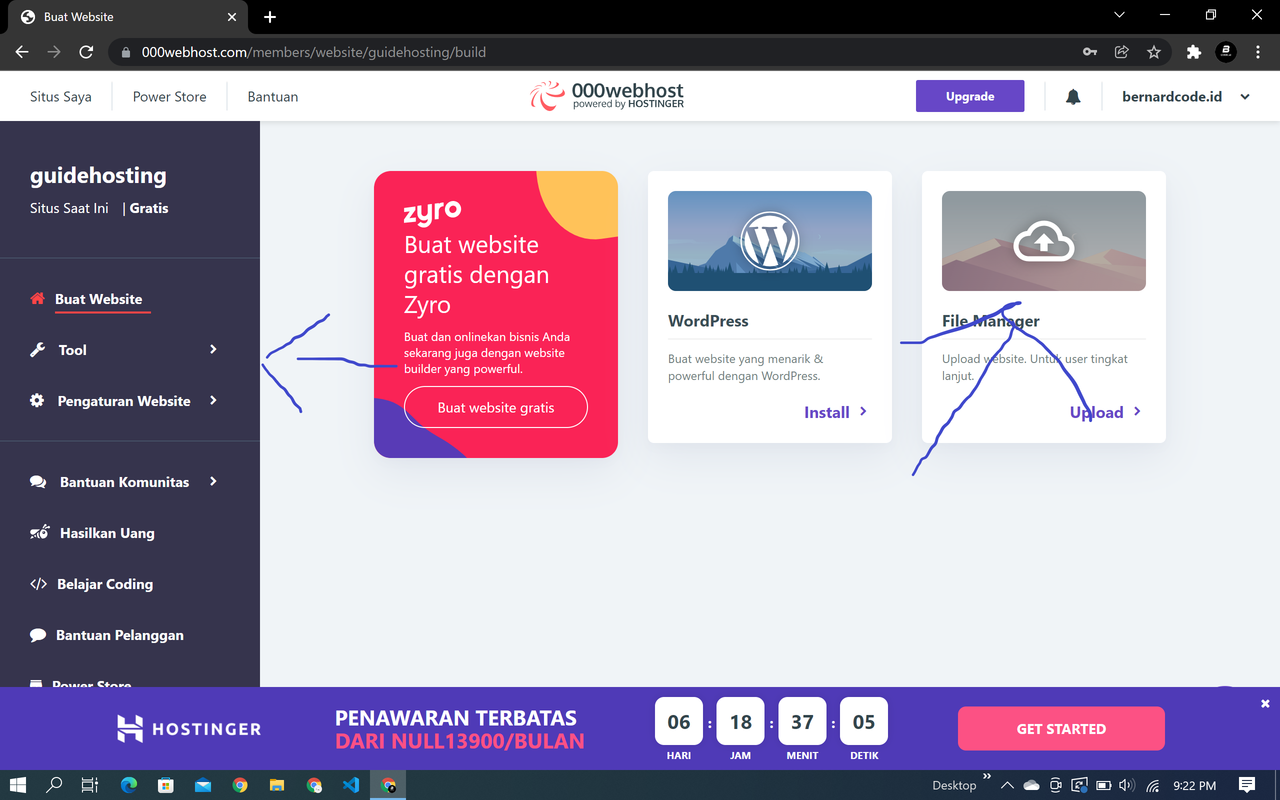Open the Power Store header menu
Image resolution: width=1280 pixels, height=800 pixels.
(x=170, y=97)
